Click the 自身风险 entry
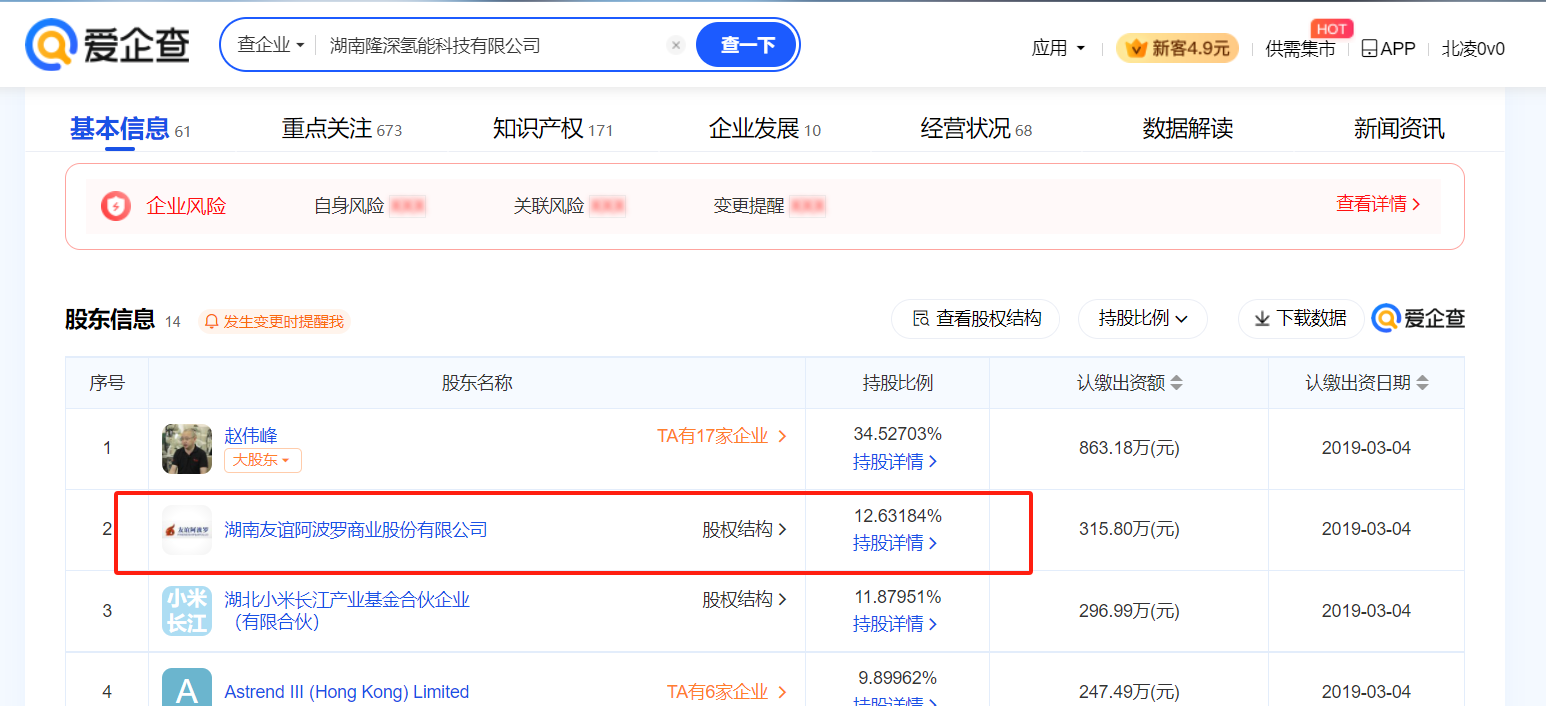1546x706 pixels. coord(370,206)
